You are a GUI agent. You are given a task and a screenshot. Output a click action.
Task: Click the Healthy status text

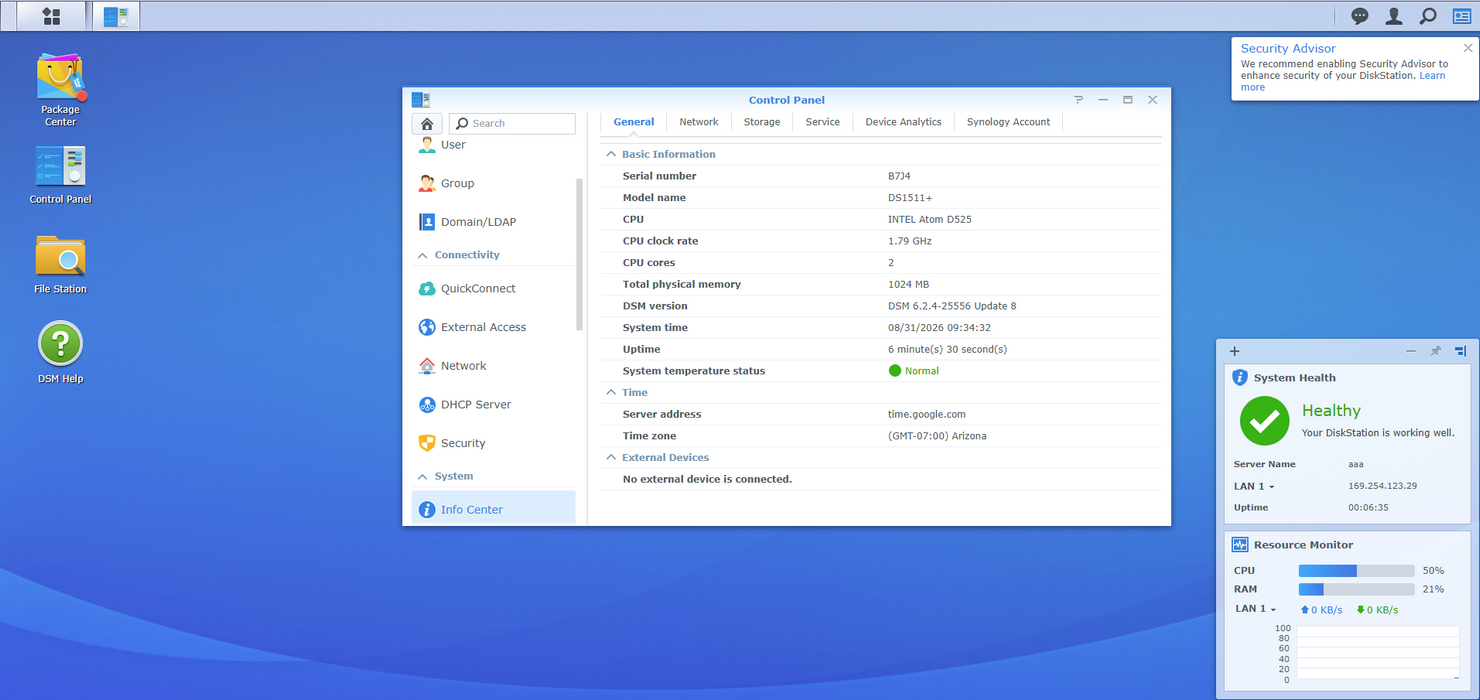coord(1331,410)
